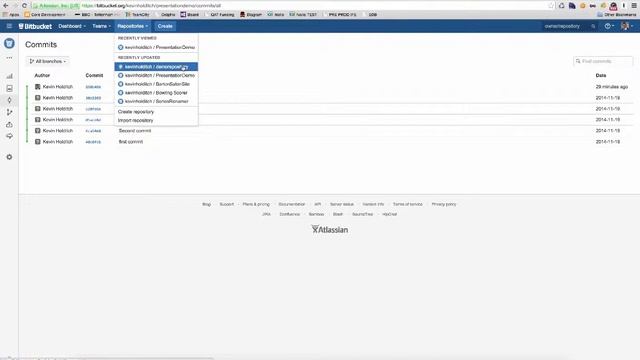Image resolution: width=640 pixels, height=360 pixels.
Task: Expand the Teams menu
Action: pyautogui.click(x=101, y=26)
